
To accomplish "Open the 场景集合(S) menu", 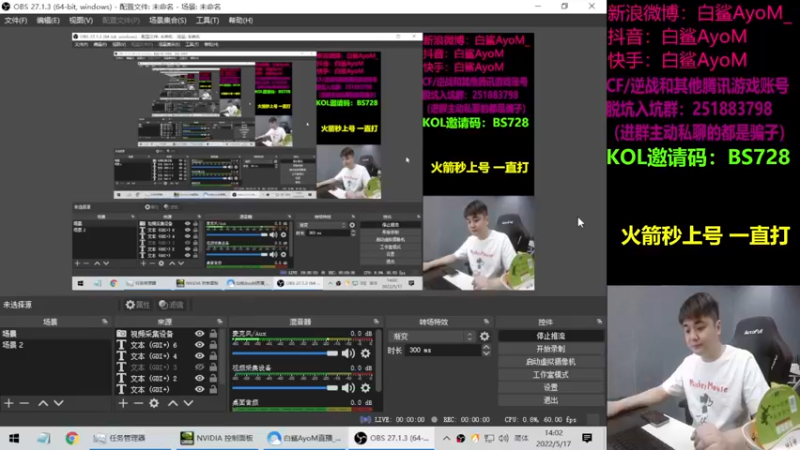I will 167,20.
